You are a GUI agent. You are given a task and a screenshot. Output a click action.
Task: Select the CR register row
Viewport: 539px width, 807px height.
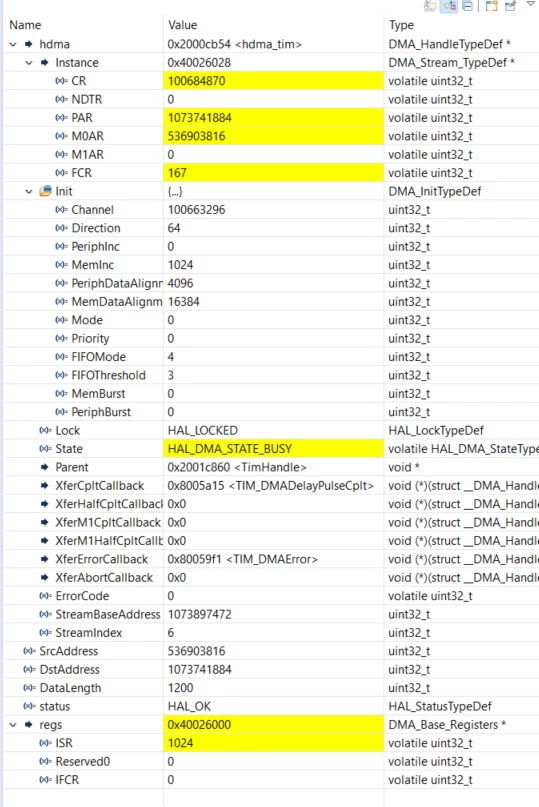[x=271, y=81]
